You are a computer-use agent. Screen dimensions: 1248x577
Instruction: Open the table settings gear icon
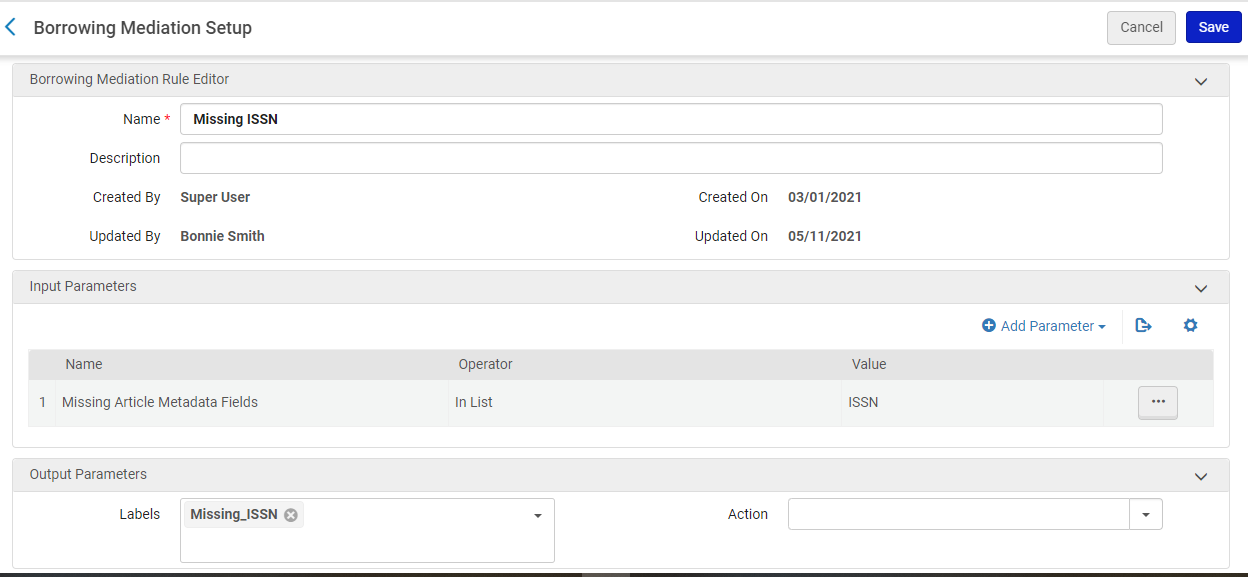click(1190, 325)
